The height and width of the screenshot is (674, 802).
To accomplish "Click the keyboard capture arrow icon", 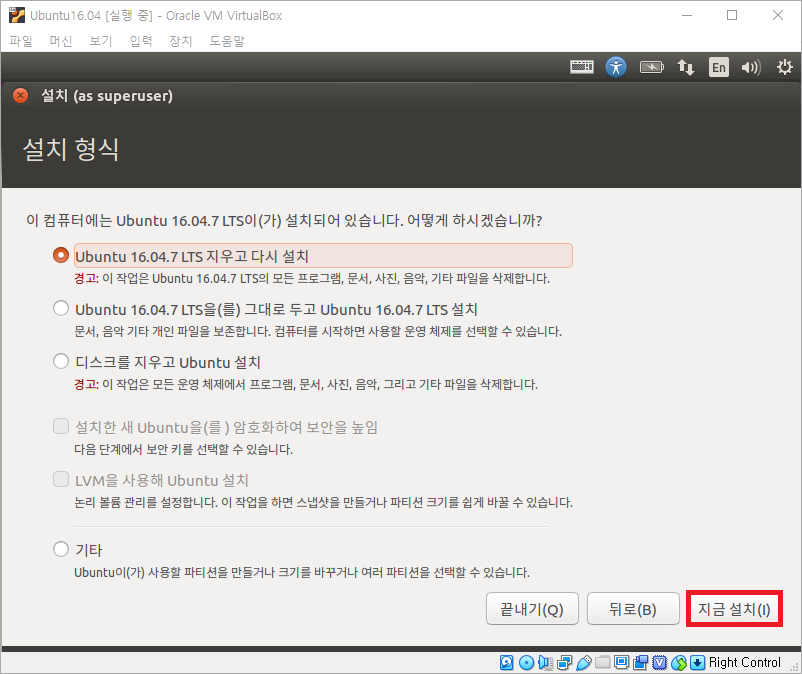I will tap(697, 663).
